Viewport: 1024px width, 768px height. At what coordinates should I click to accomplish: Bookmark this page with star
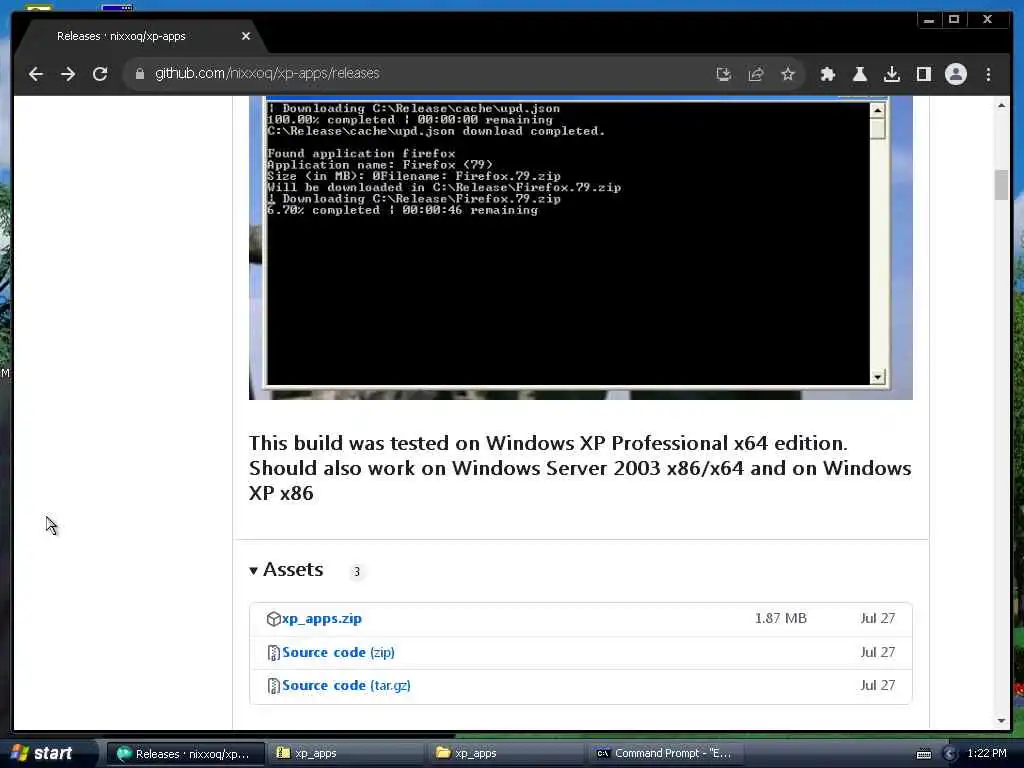tap(788, 74)
